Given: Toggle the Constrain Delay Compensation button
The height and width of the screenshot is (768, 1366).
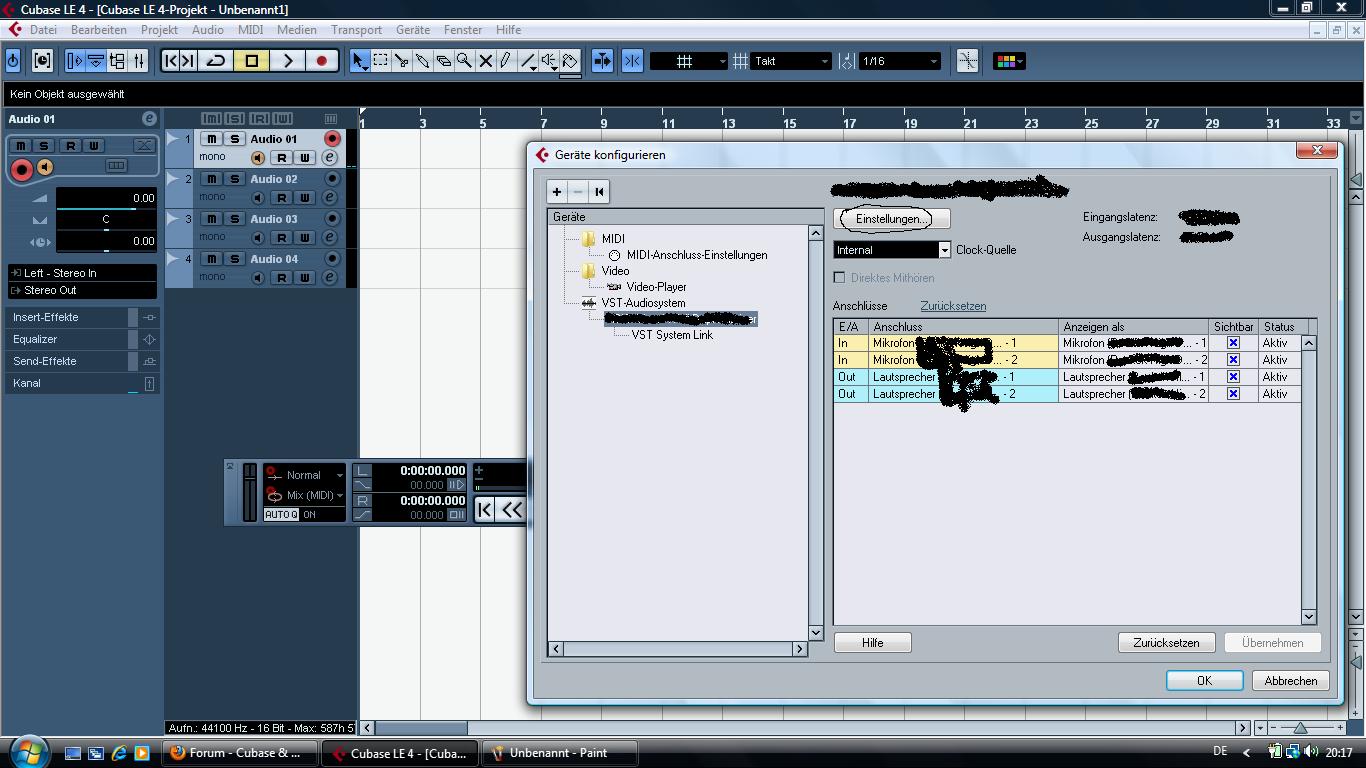Looking at the screenshot, I should [42, 61].
